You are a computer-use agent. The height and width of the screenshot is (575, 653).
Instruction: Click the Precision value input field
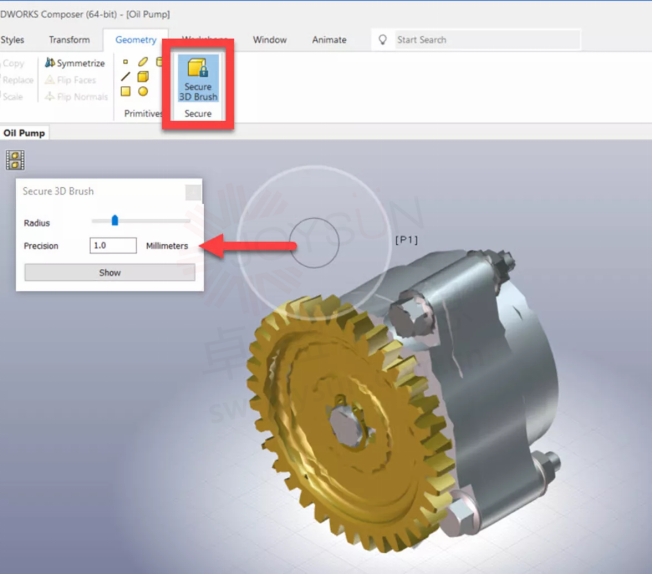112,246
